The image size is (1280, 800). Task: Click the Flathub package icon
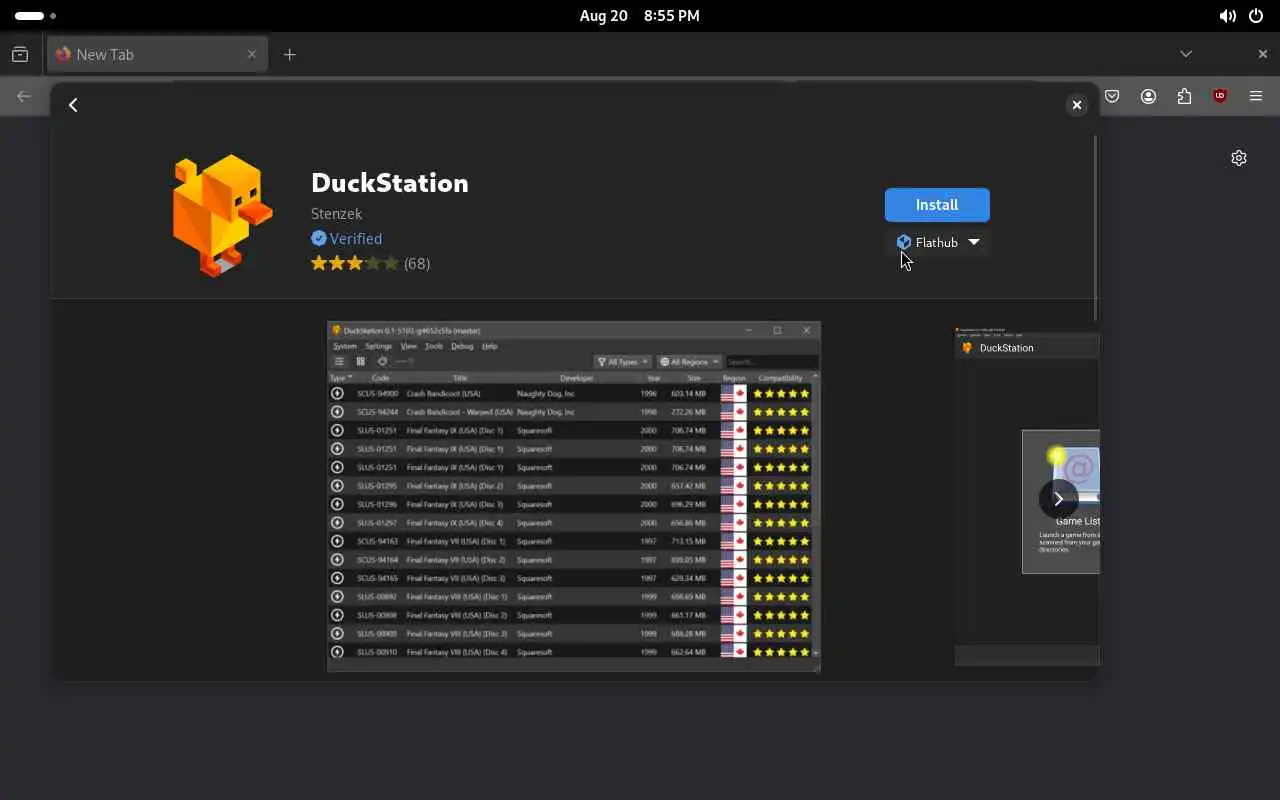point(904,242)
